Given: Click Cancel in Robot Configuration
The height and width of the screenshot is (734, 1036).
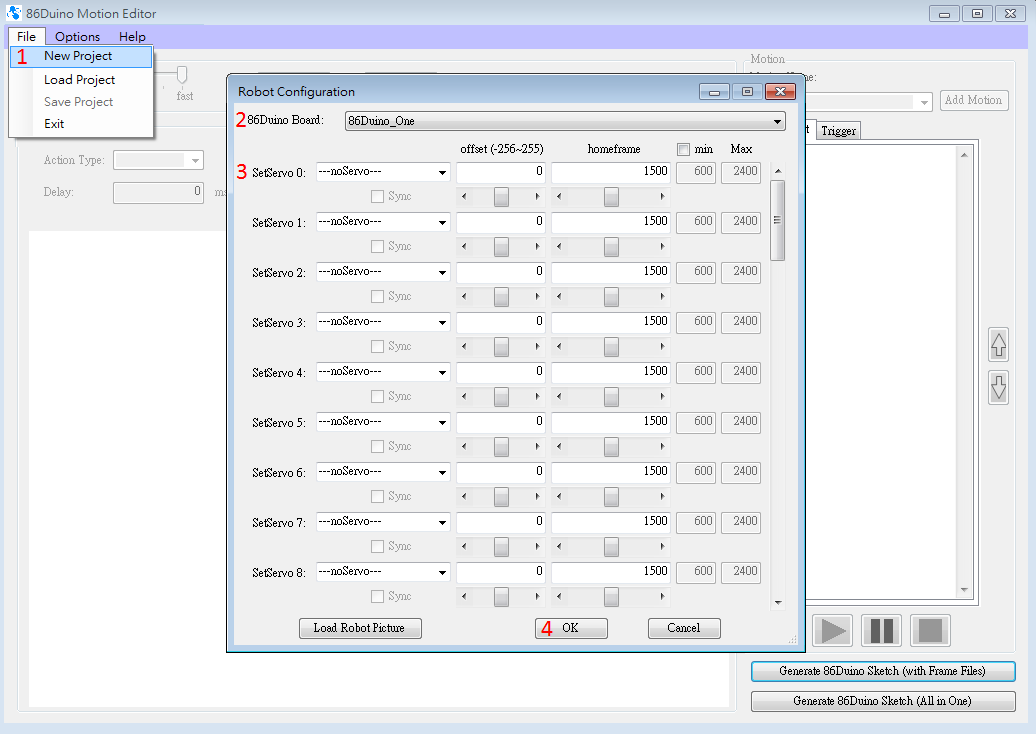Looking at the screenshot, I should pos(684,628).
